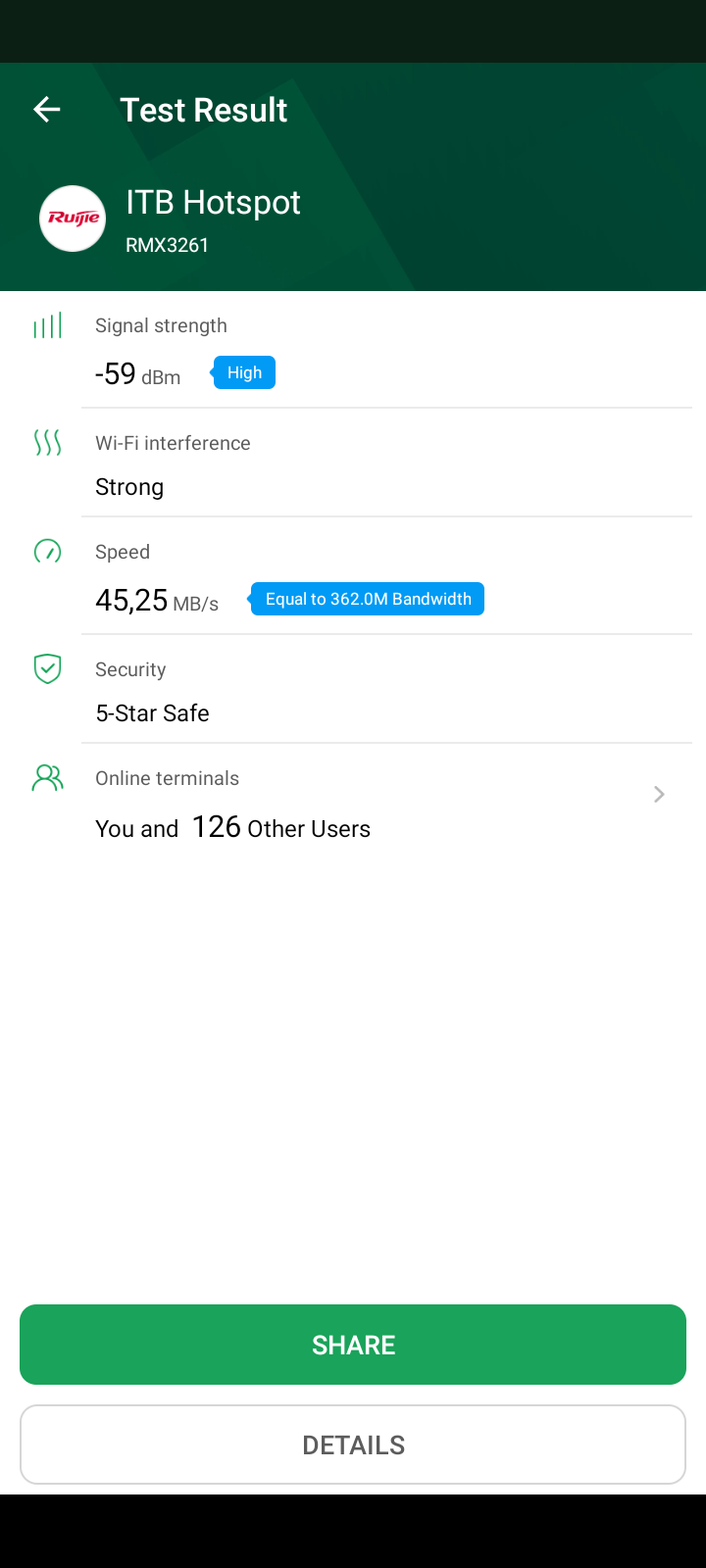Tap the back arrow icon
Viewport: 706px width, 1568px height.
pos(47,110)
